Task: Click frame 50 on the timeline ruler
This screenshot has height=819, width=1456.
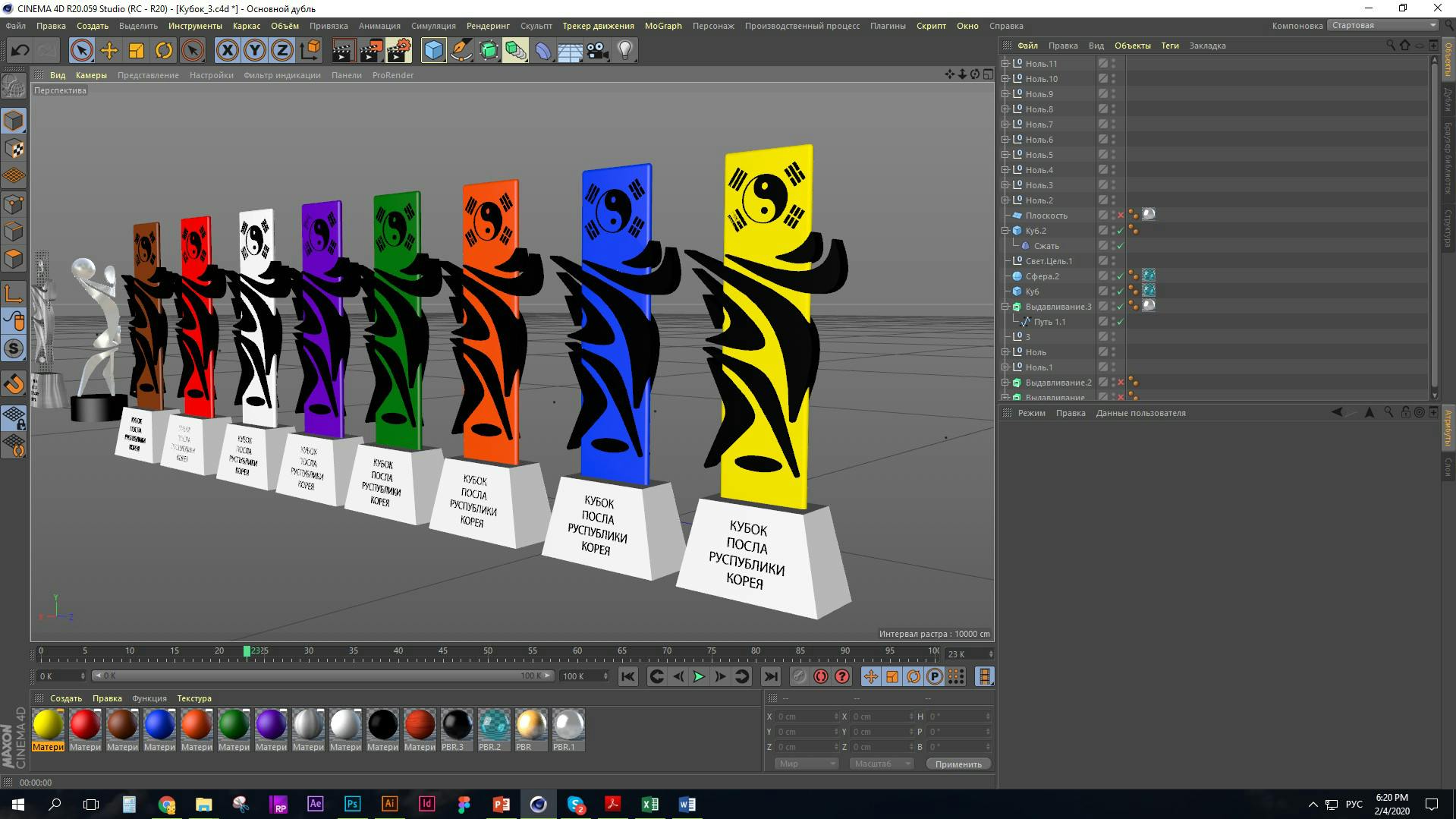Action: (488, 651)
